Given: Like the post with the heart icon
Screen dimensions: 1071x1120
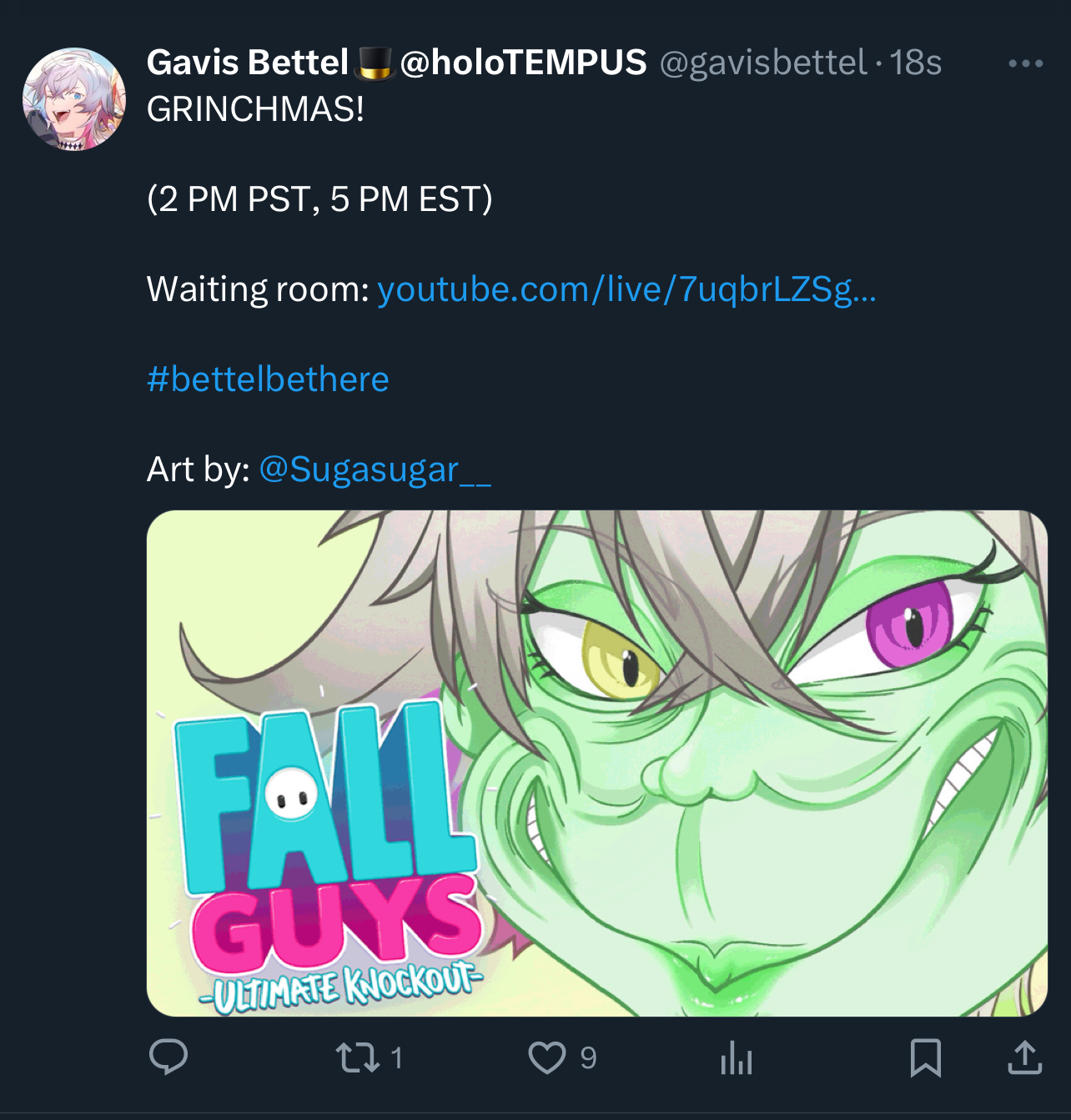Looking at the screenshot, I should click(x=547, y=1057).
